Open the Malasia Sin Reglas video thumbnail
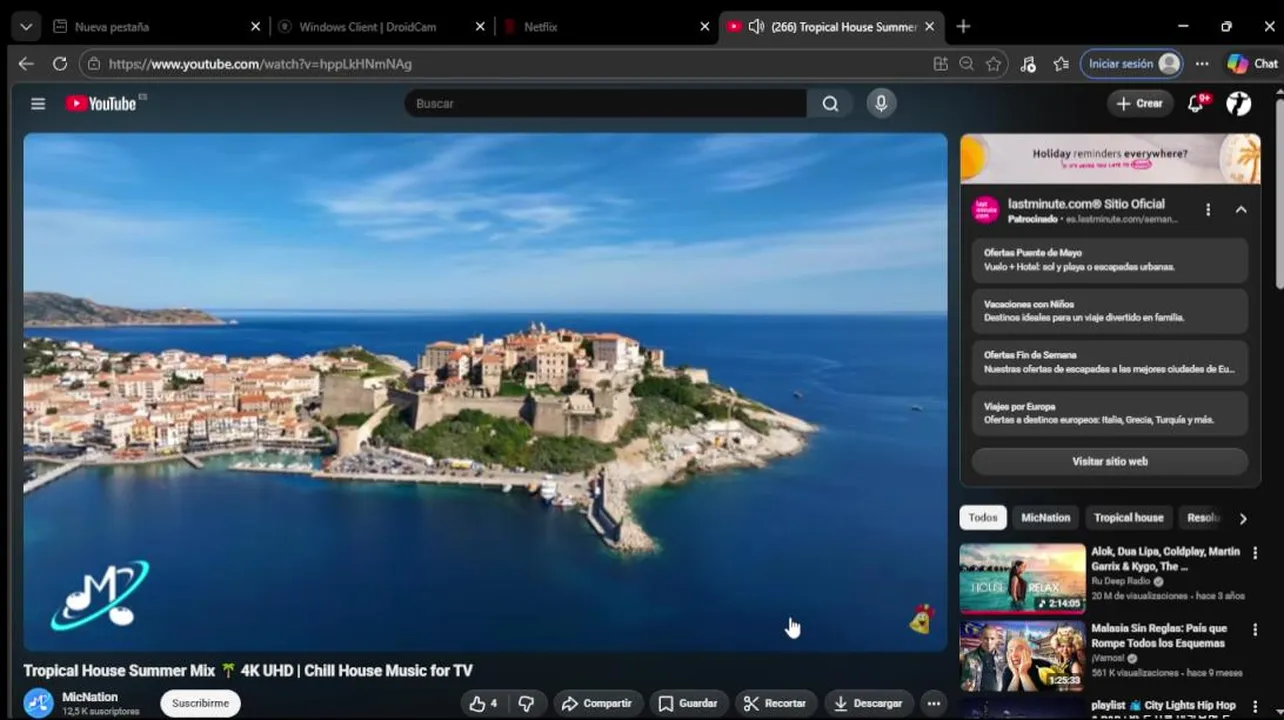Image resolution: width=1284 pixels, height=720 pixels. pos(1022,655)
